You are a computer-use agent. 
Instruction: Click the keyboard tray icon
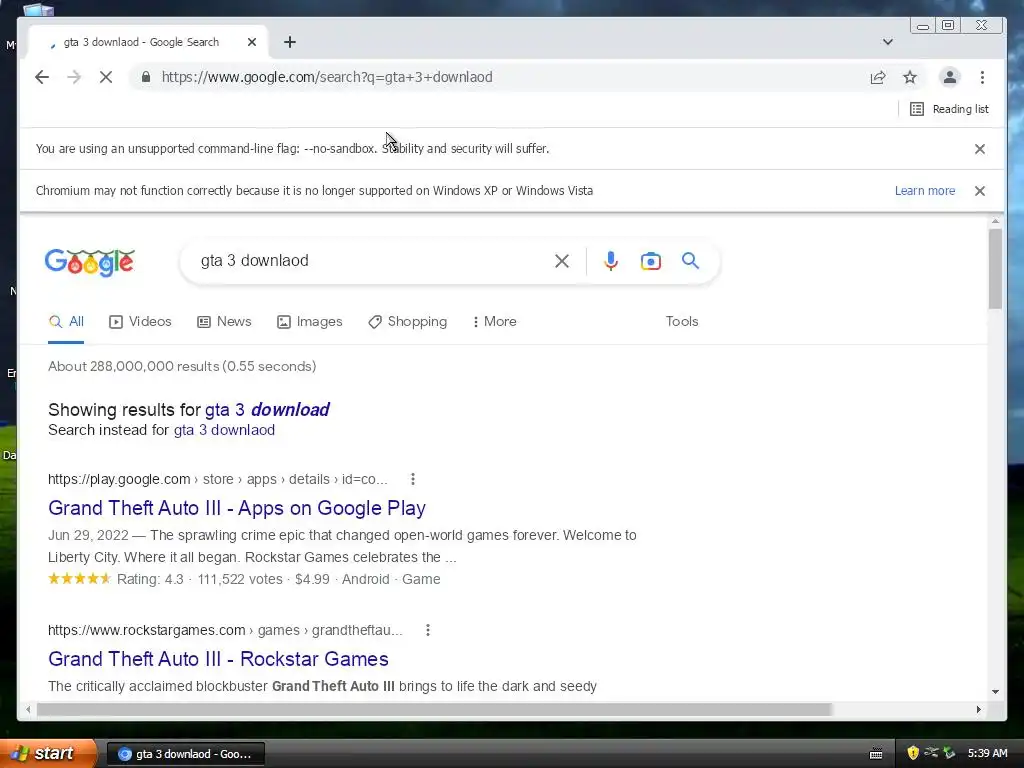[876, 754]
